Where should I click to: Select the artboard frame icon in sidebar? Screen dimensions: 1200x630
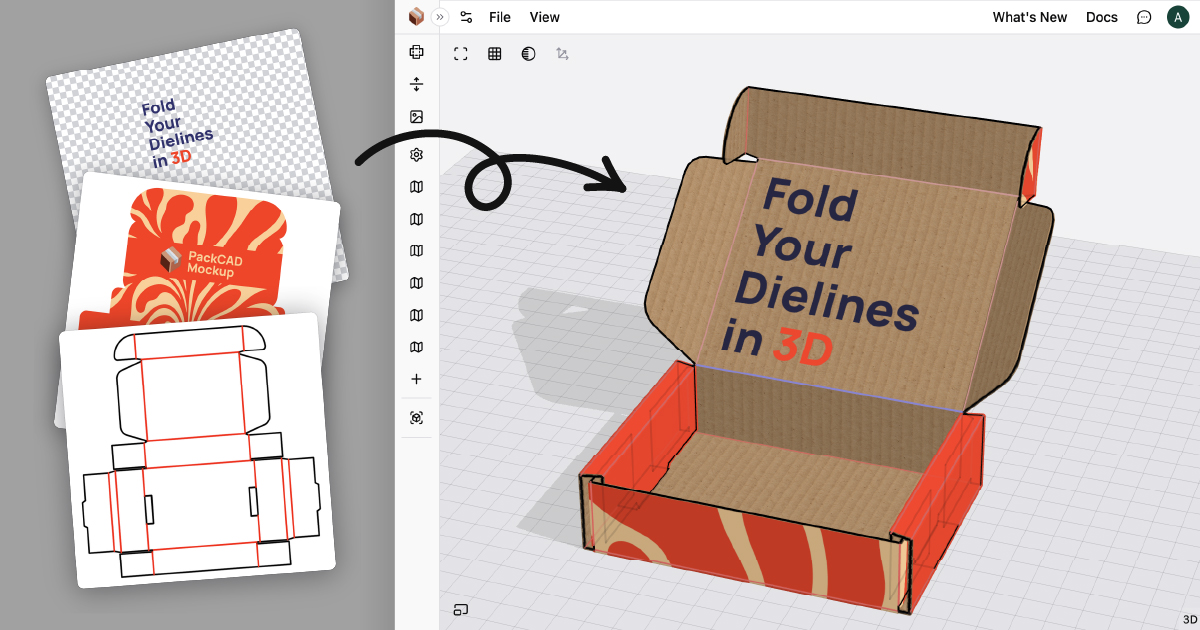[x=417, y=52]
